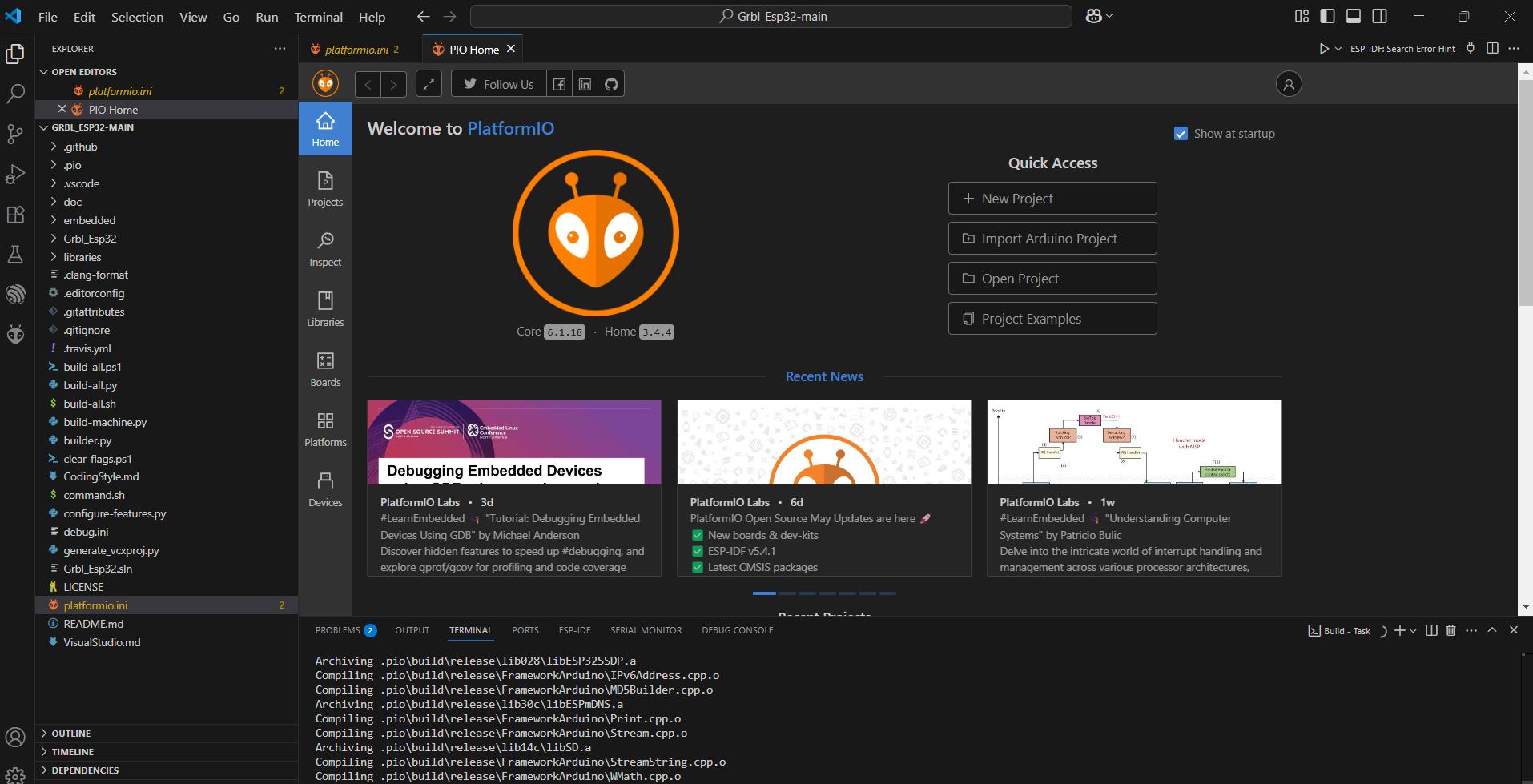
Task: Open the PlatformIO alien icon in activity bar
Action: coord(15,334)
